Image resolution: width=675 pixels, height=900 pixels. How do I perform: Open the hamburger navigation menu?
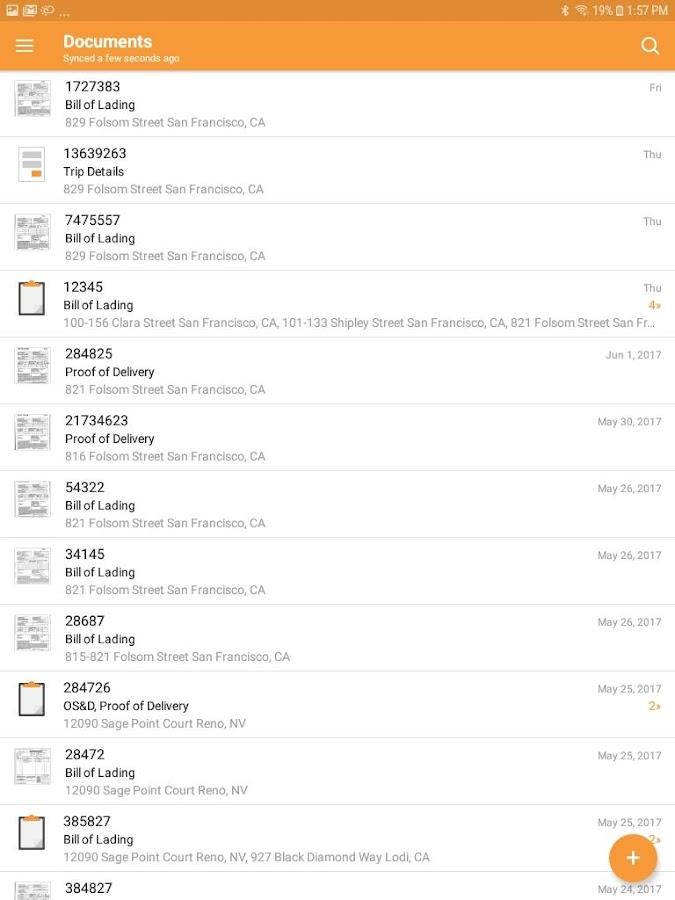point(25,45)
